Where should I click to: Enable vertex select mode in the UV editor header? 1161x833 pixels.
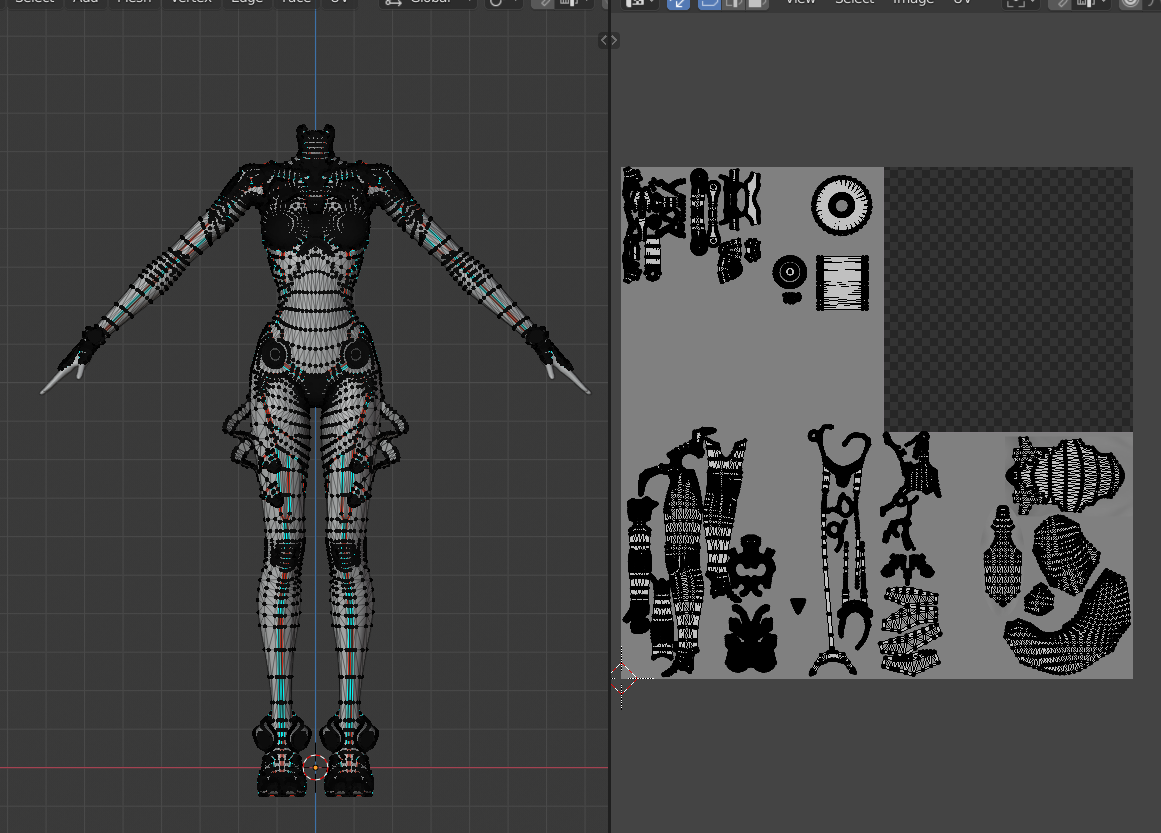pos(709,3)
